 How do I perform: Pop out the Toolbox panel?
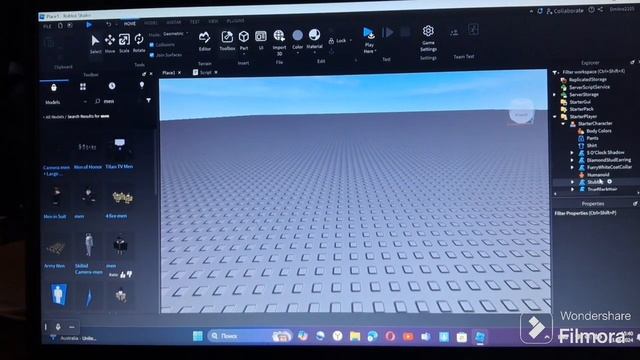pyautogui.click(x=144, y=74)
